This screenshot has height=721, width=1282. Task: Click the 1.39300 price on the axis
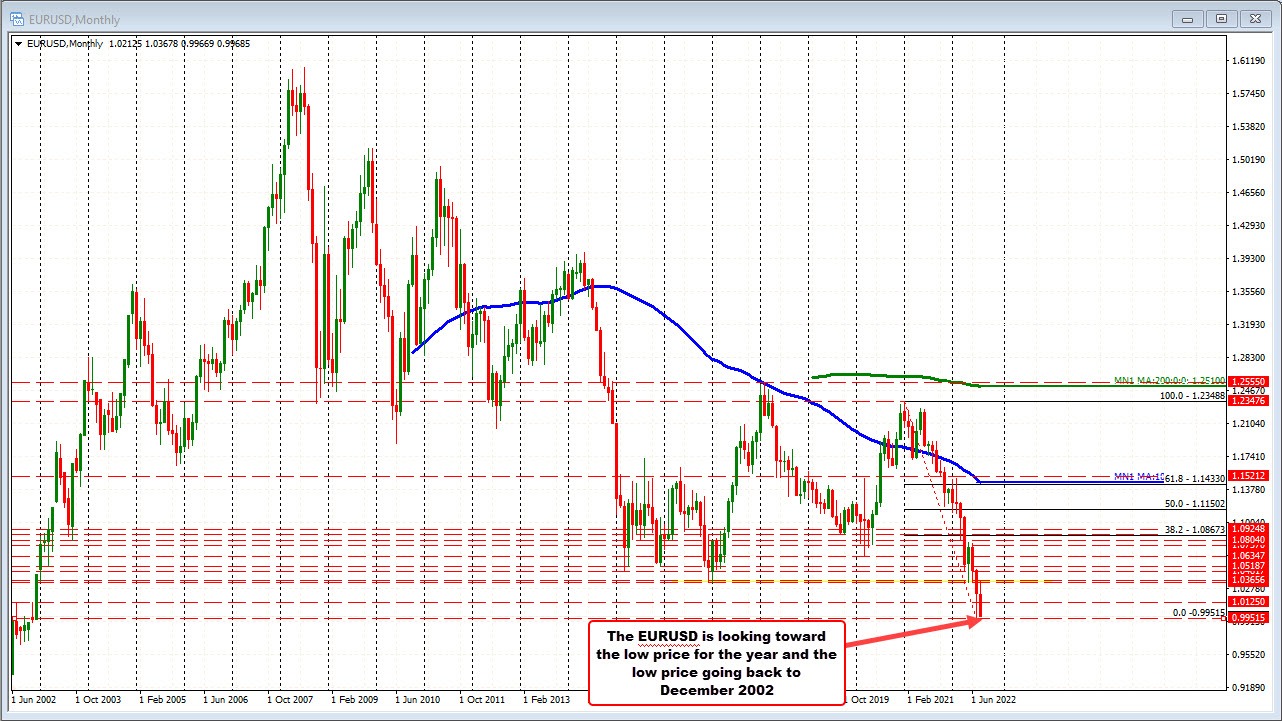tap(1249, 259)
